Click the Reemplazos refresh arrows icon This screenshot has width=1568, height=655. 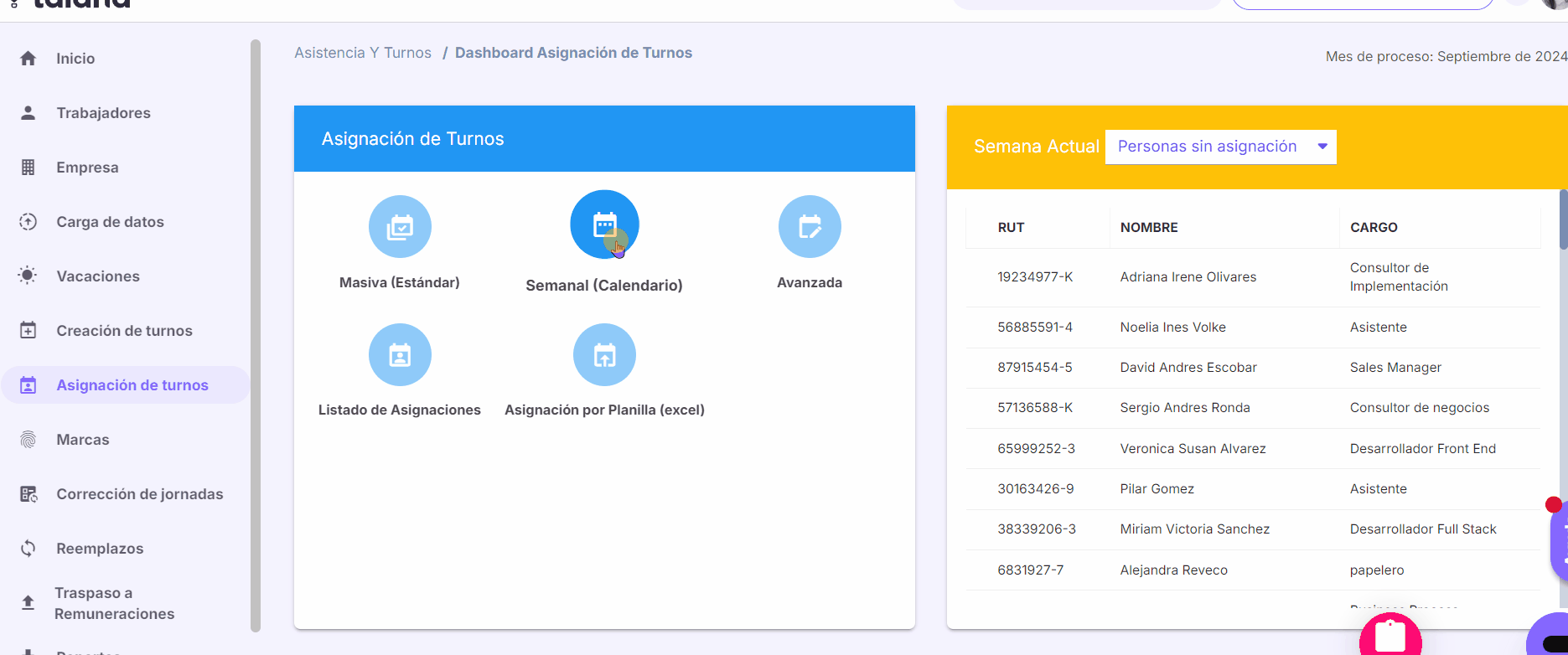(28, 549)
